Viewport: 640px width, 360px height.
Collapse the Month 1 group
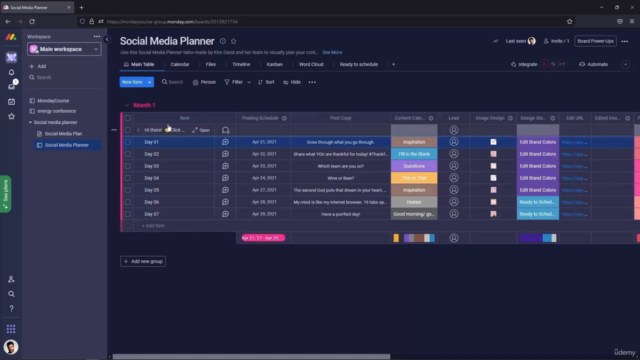coord(127,105)
